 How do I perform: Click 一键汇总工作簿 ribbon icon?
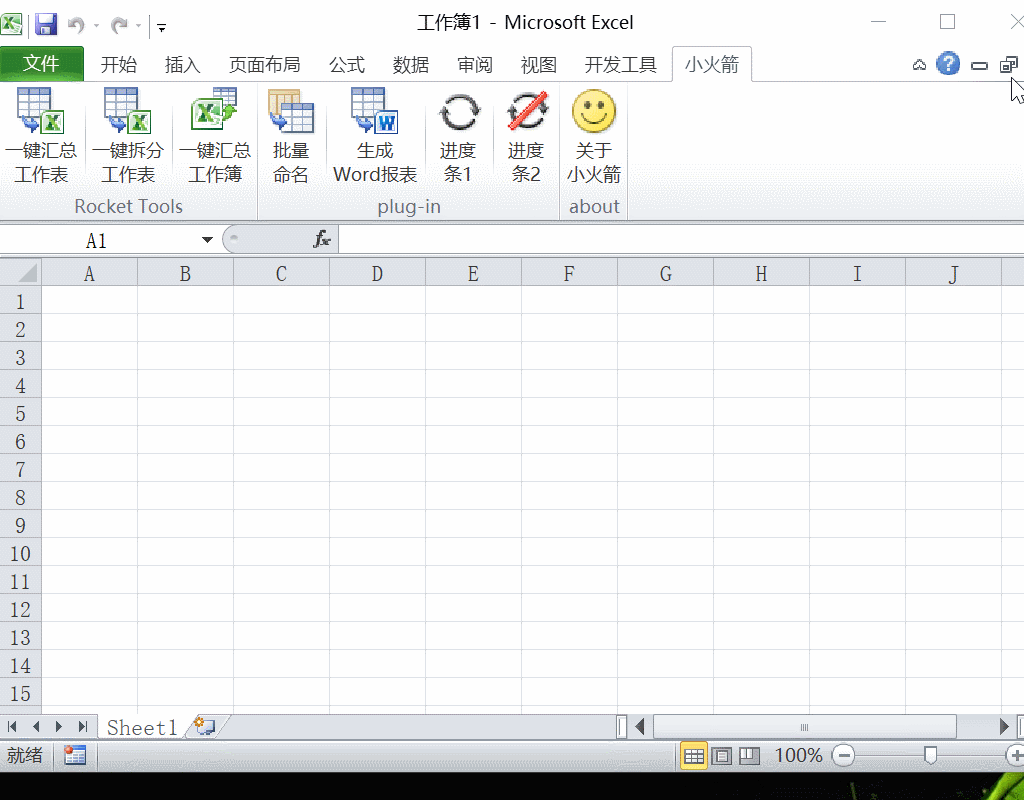coord(214,136)
